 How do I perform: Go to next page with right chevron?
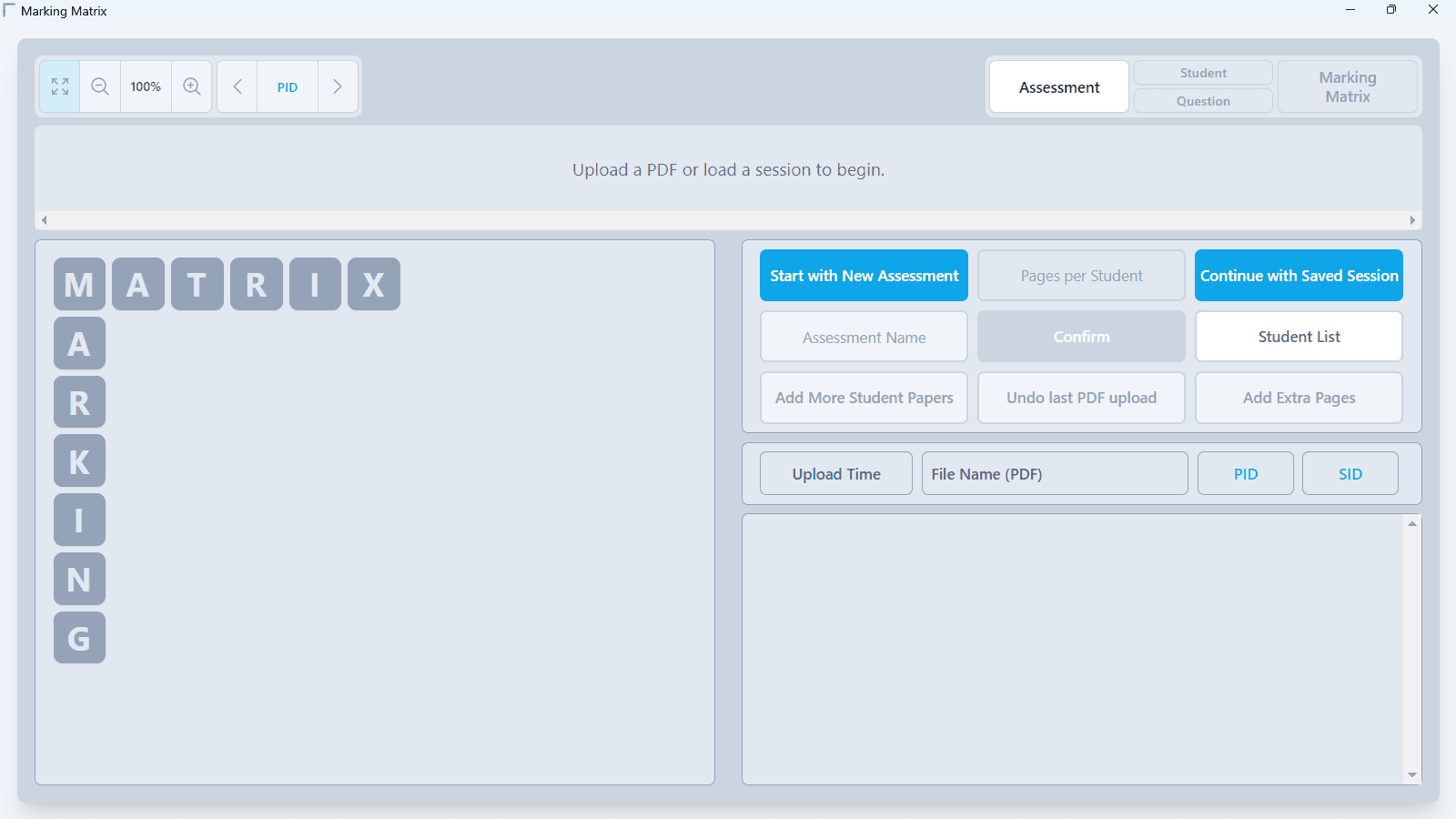338,86
